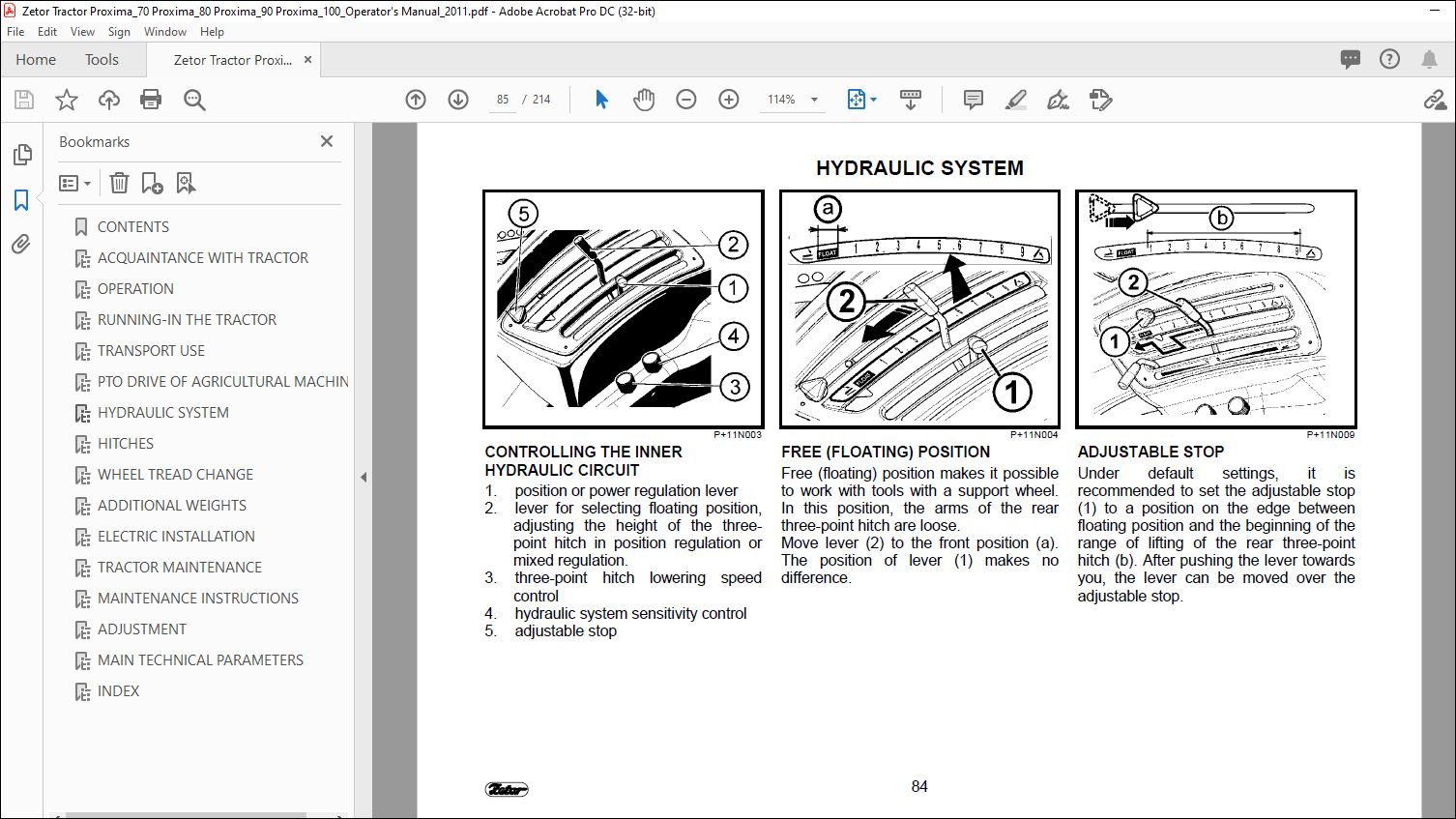The image size is (1456, 819).
Task: Switch to the Tools tab
Action: tap(102, 59)
